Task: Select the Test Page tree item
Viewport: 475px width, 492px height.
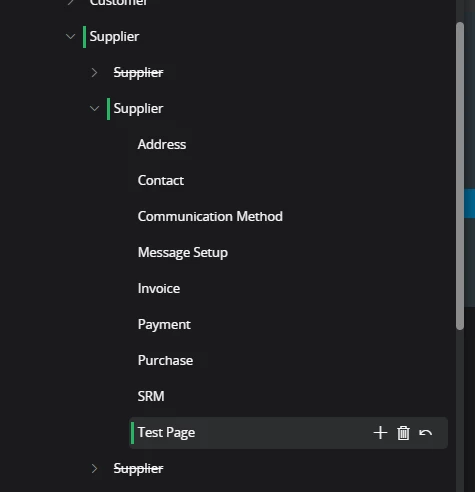Action: [x=288, y=433]
